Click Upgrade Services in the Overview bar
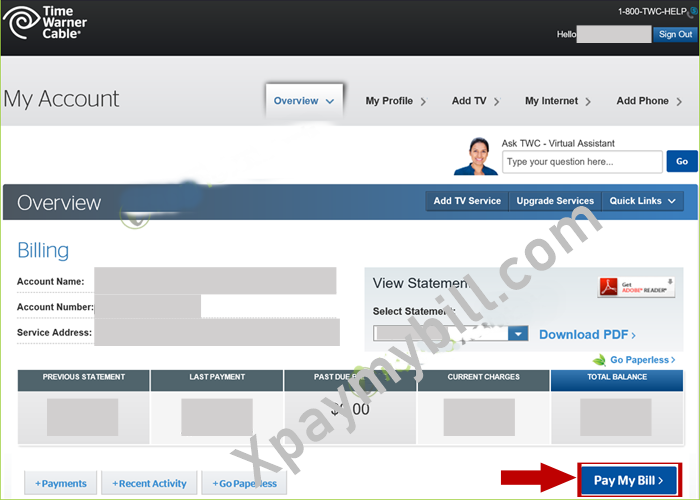This screenshot has height=503, width=700. 555,201
